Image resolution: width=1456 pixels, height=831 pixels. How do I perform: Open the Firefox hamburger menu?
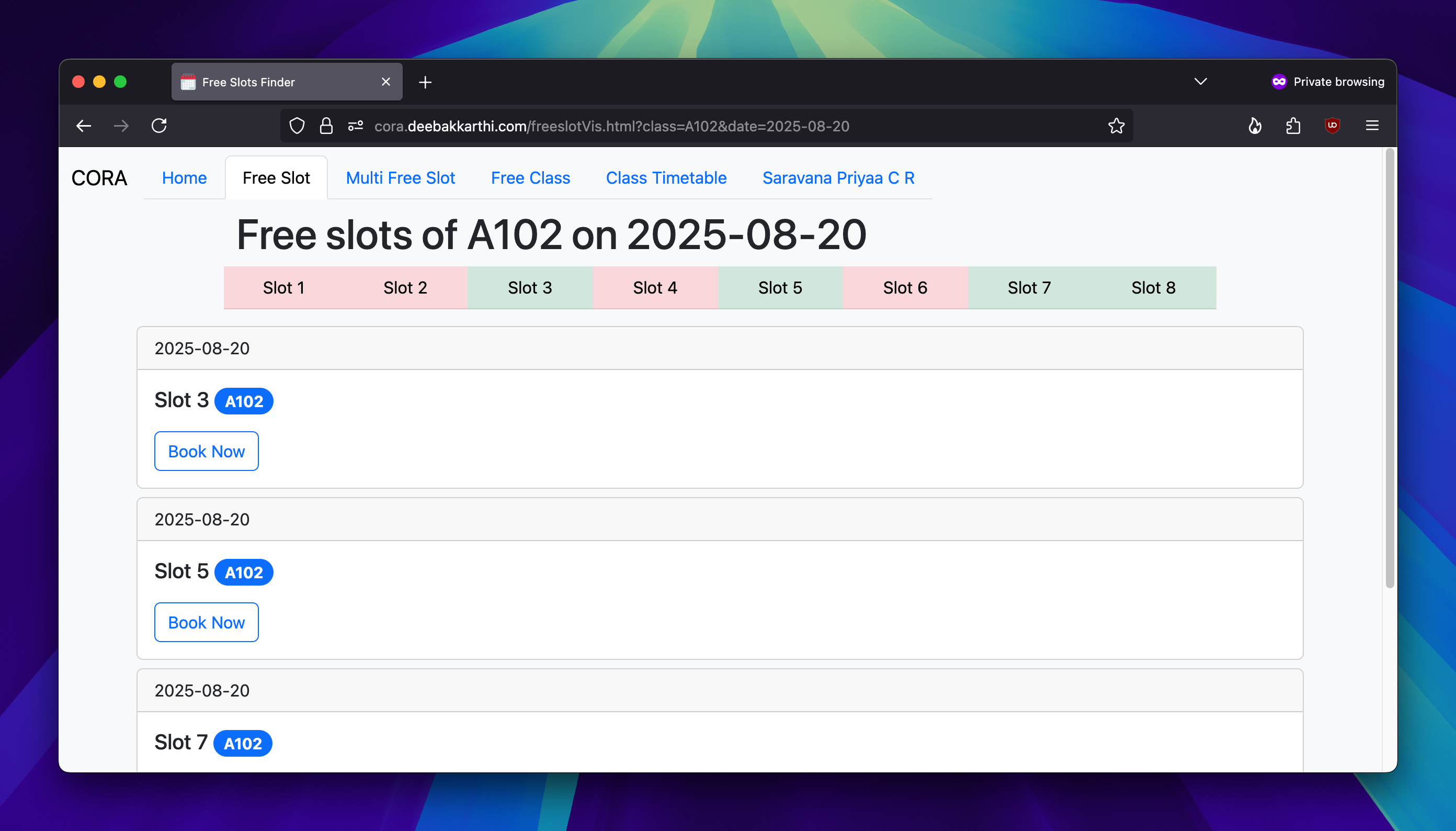click(1372, 126)
